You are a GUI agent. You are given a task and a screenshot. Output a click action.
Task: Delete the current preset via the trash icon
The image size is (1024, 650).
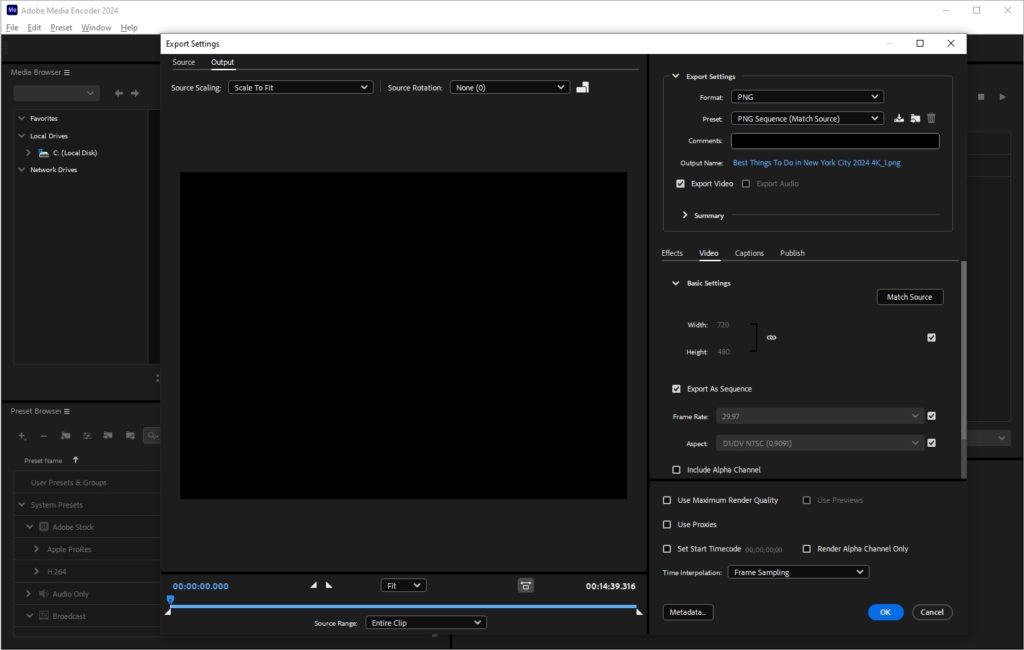click(x=931, y=118)
